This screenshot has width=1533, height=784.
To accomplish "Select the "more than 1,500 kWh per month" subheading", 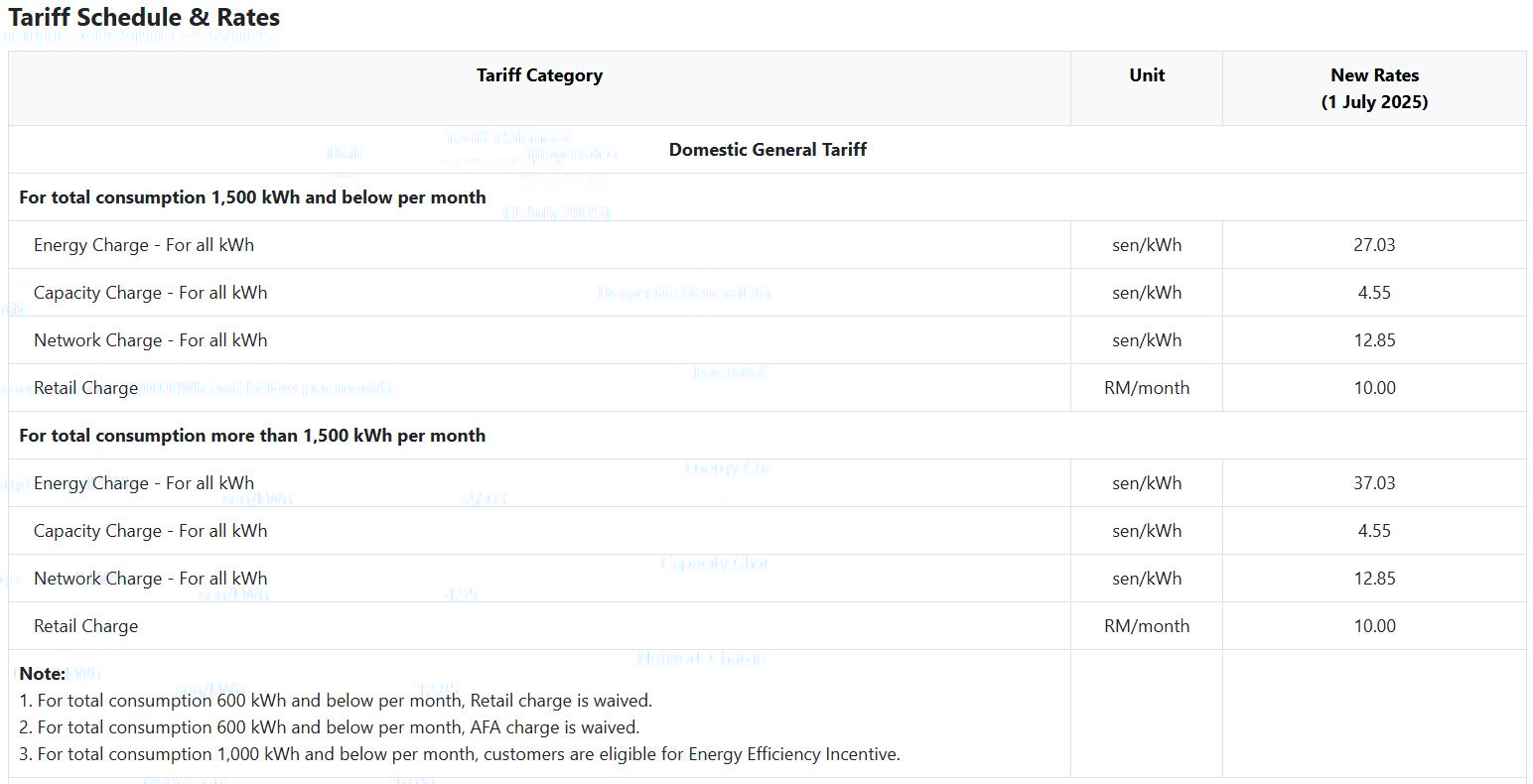I will click(252, 436).
